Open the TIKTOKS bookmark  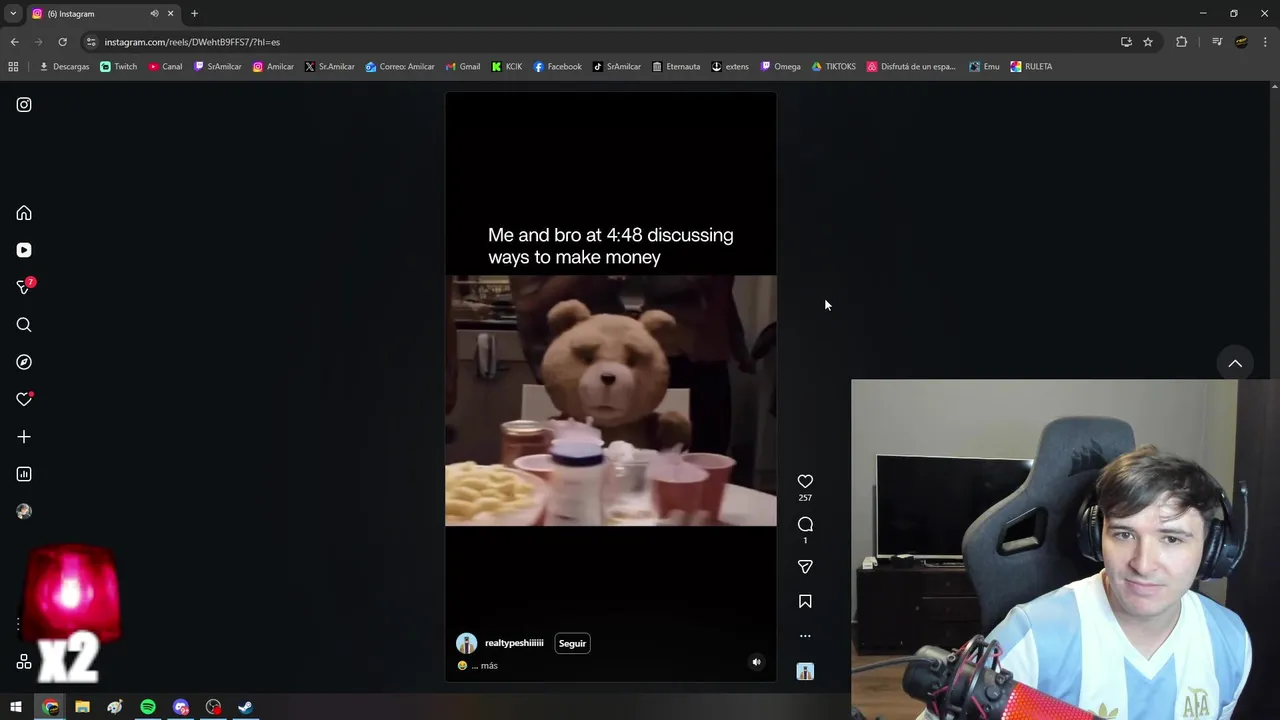[833, 67]
